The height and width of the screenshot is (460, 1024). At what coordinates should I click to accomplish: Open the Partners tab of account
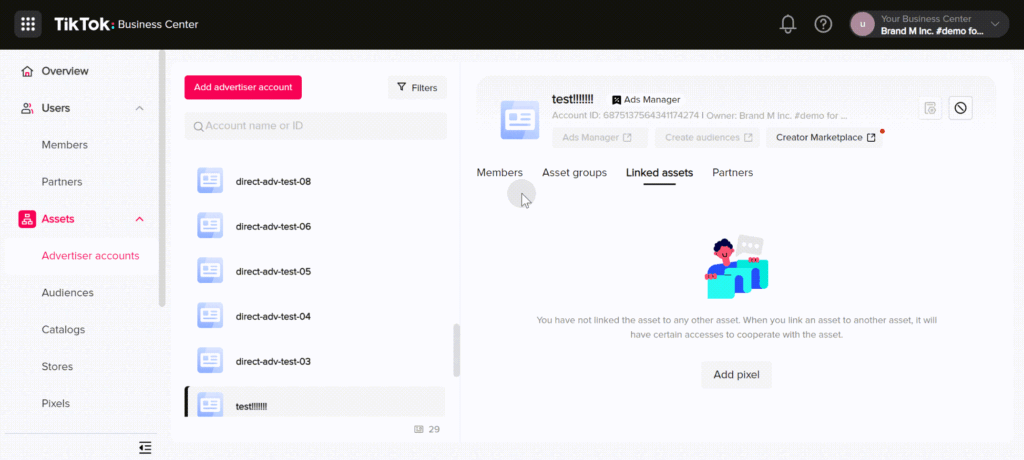click(732, 172)
